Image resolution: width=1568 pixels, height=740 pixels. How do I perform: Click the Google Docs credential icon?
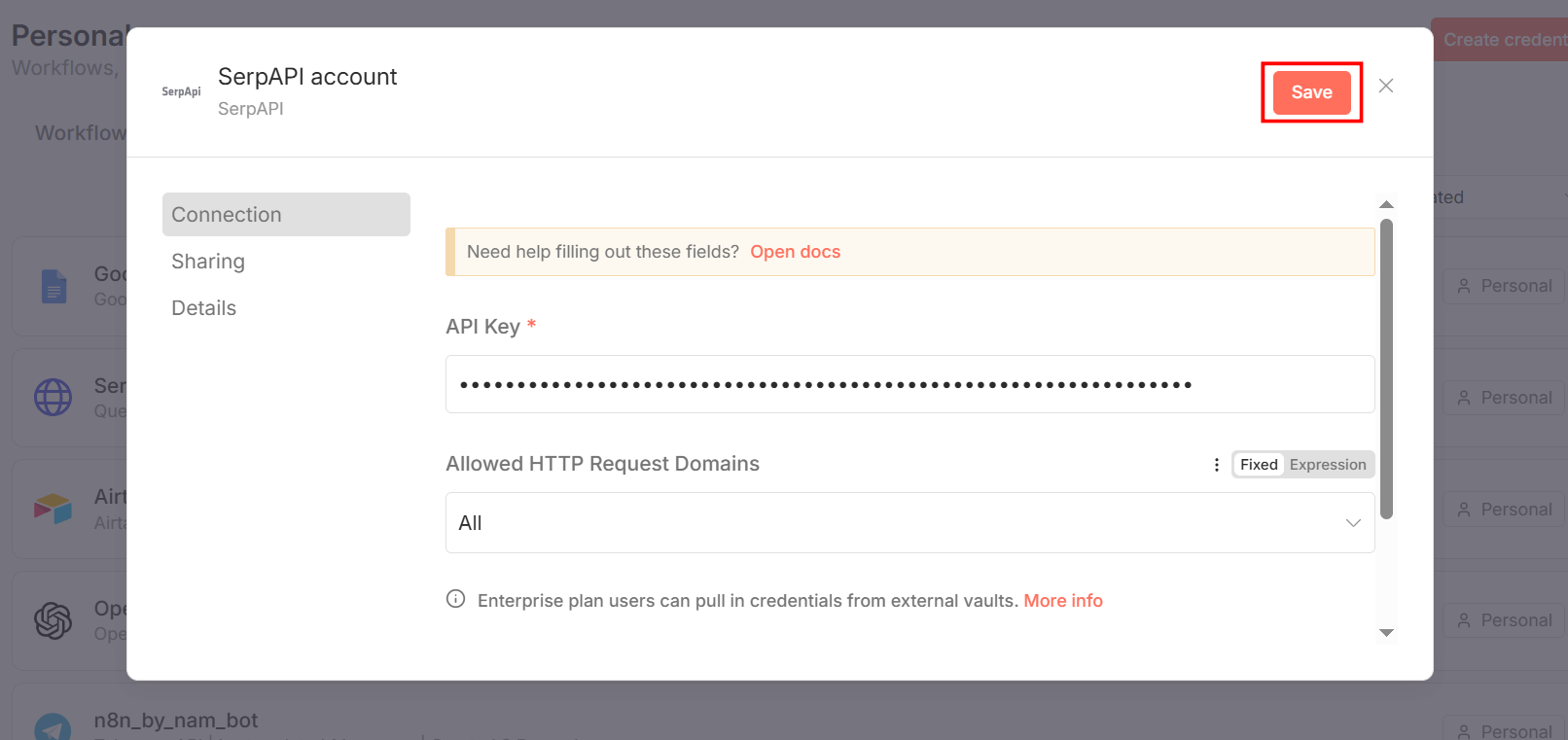tap(54, 287)
